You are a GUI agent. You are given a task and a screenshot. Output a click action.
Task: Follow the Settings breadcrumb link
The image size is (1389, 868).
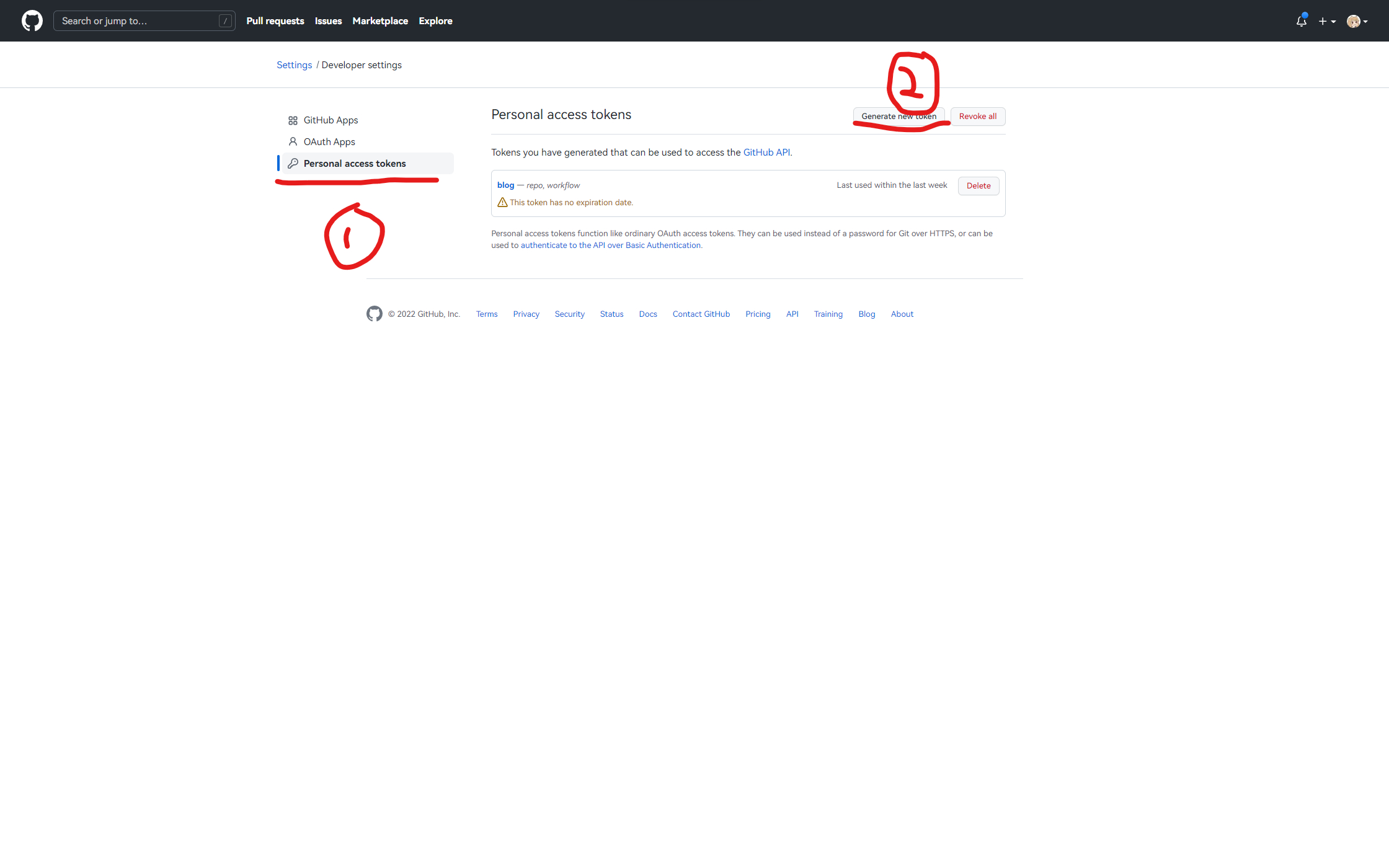[294, 65]
